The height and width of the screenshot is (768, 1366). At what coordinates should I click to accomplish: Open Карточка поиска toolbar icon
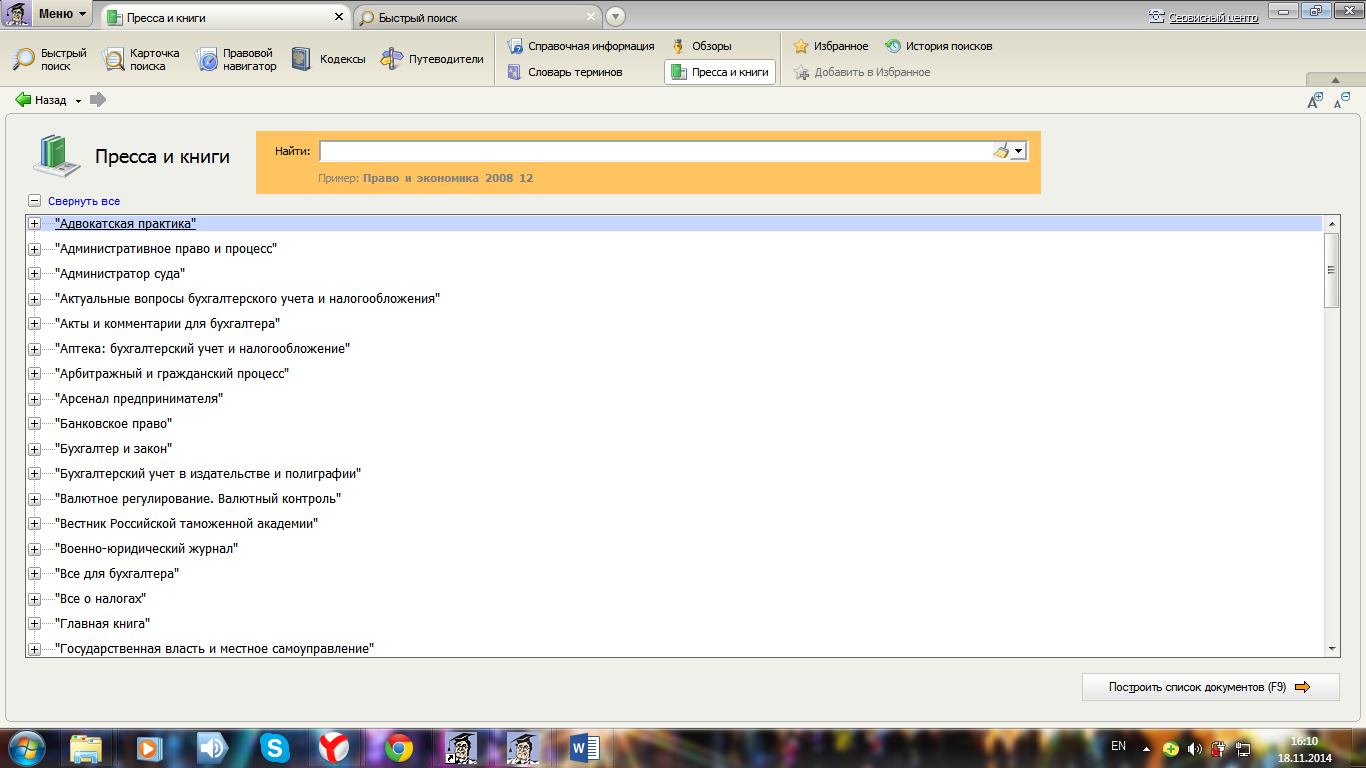coord(141,59)
